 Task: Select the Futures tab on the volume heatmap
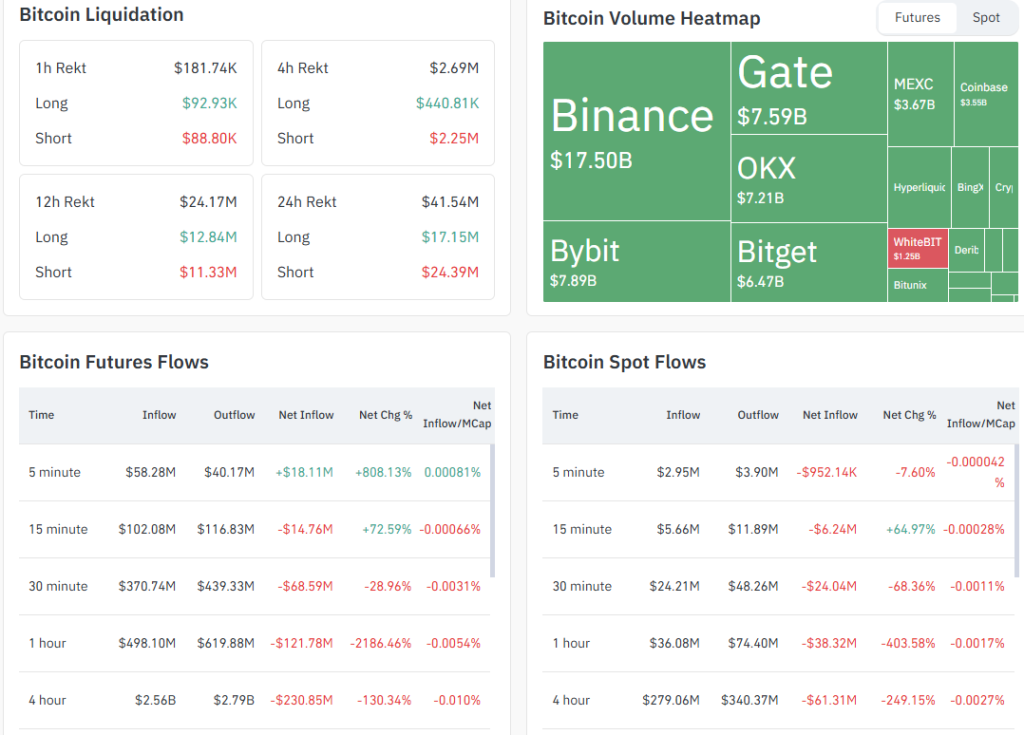coord(917,17)
